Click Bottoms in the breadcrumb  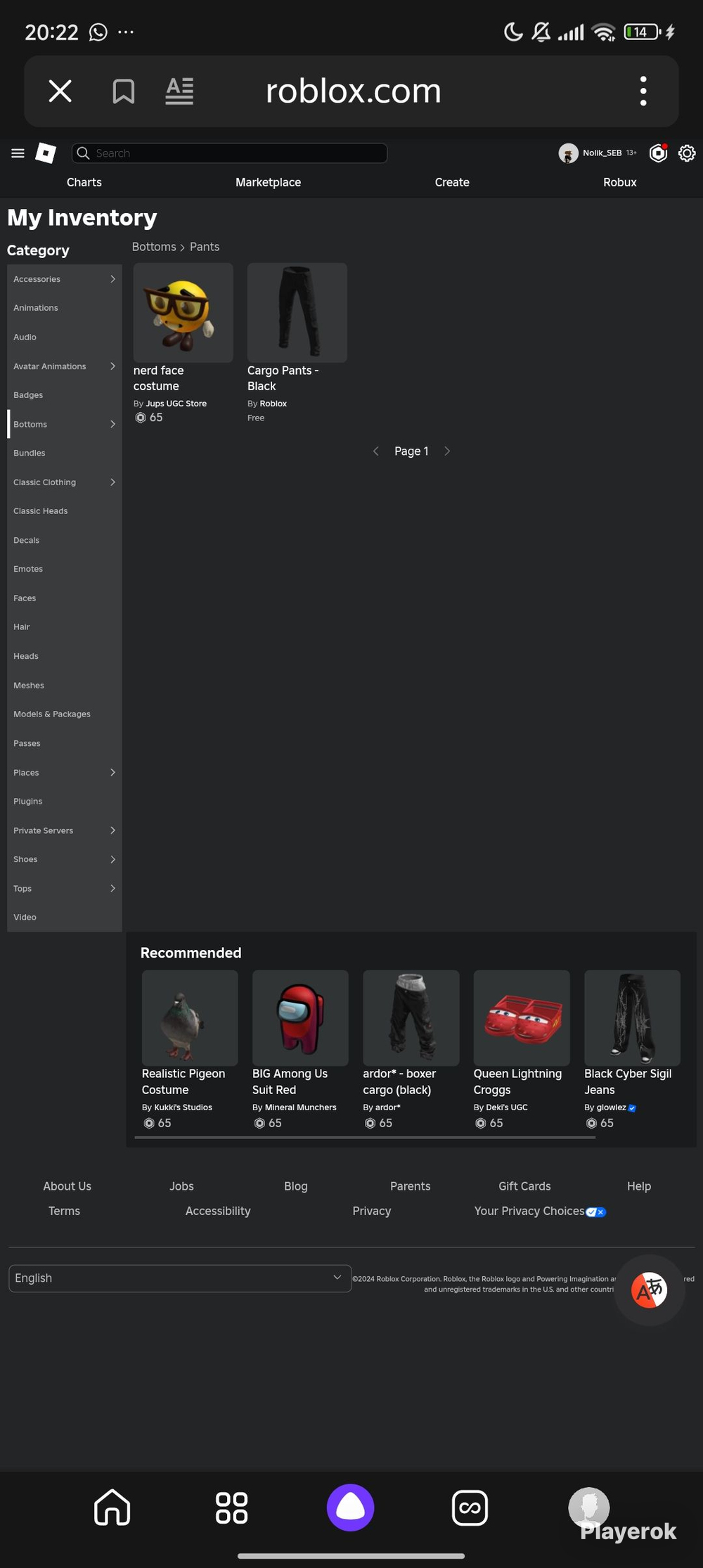click(154, 247)
